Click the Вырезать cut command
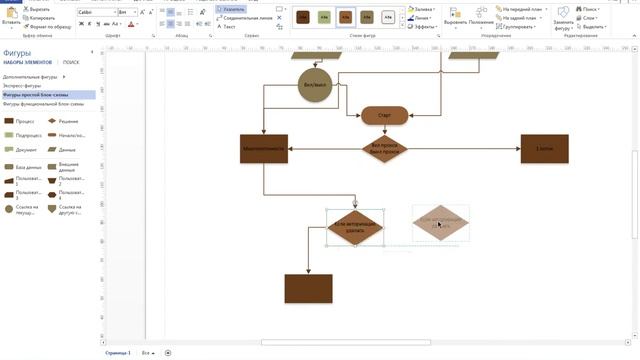Image resolution: width=640 pixels, height=360 pixels. tap(36, 9)
